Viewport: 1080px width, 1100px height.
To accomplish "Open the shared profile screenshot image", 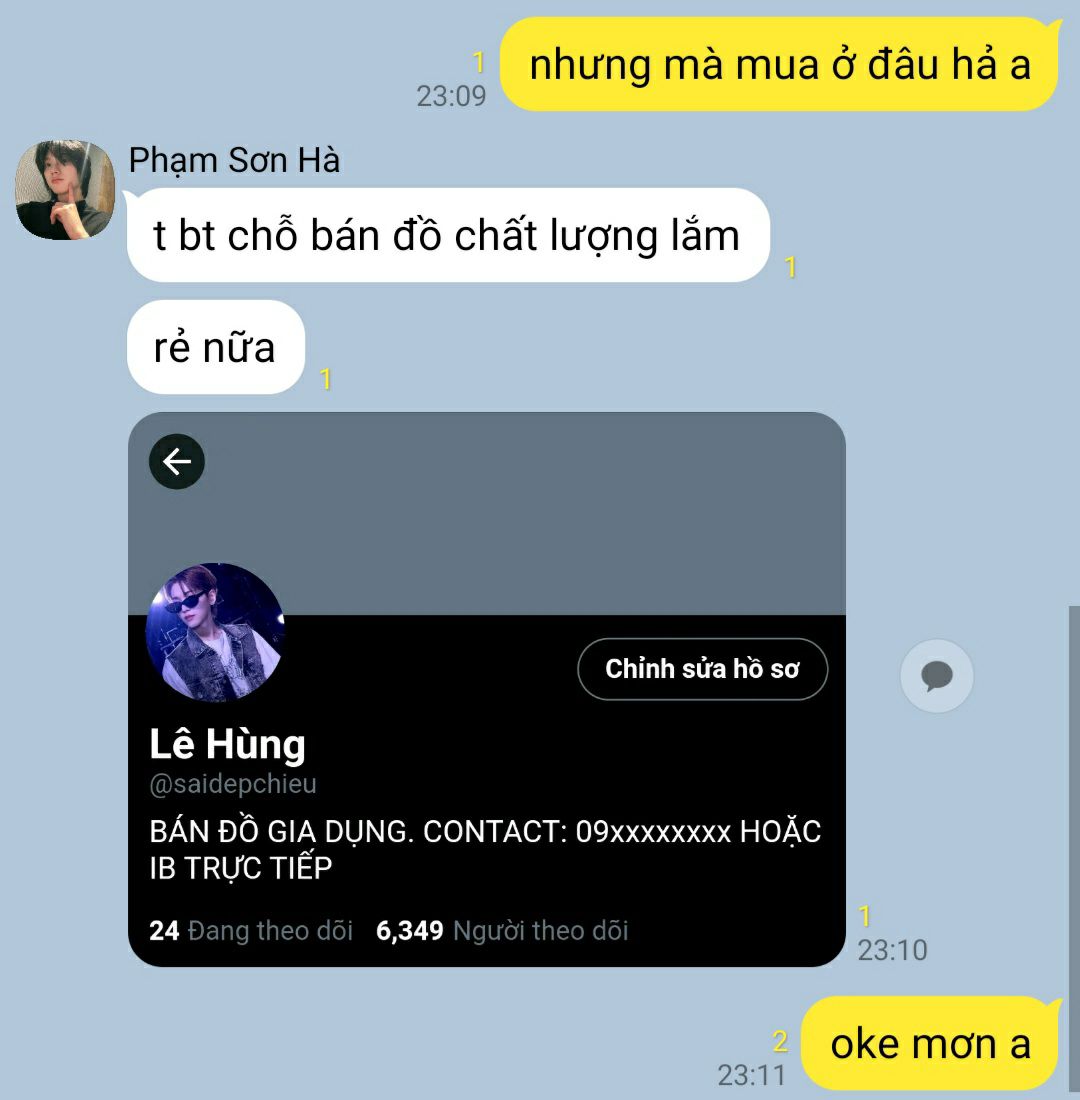I will click(487, 690).
